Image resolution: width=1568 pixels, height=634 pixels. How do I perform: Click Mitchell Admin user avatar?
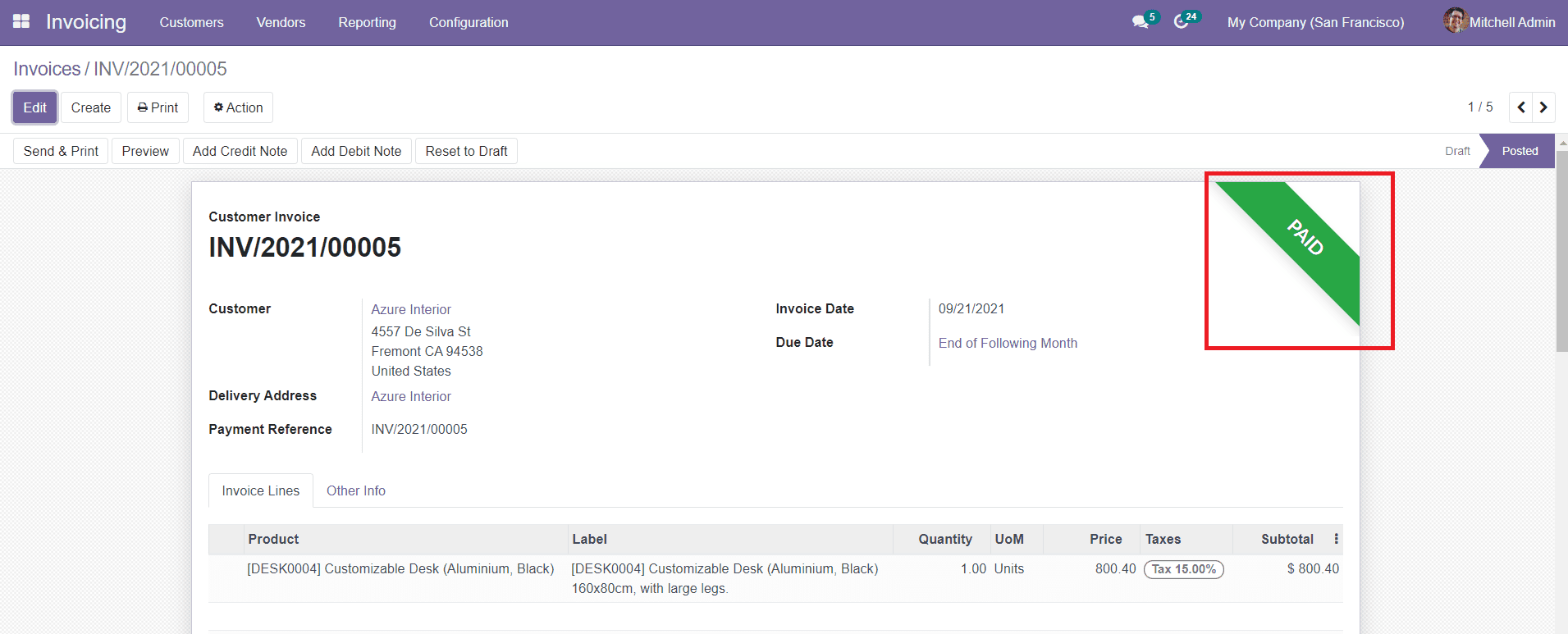[1455, 21]
